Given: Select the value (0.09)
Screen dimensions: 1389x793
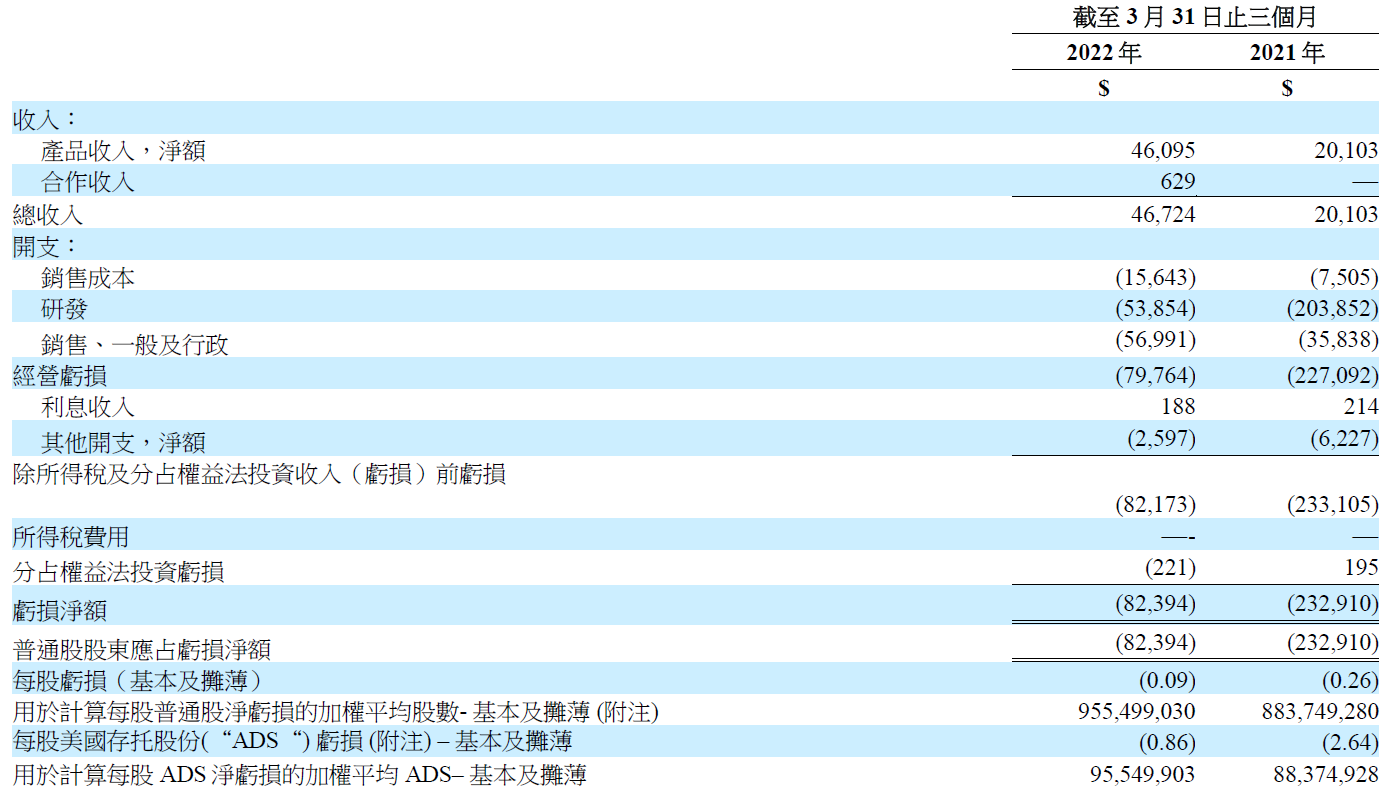Looking at the screenshot, I should (1167, 681).
